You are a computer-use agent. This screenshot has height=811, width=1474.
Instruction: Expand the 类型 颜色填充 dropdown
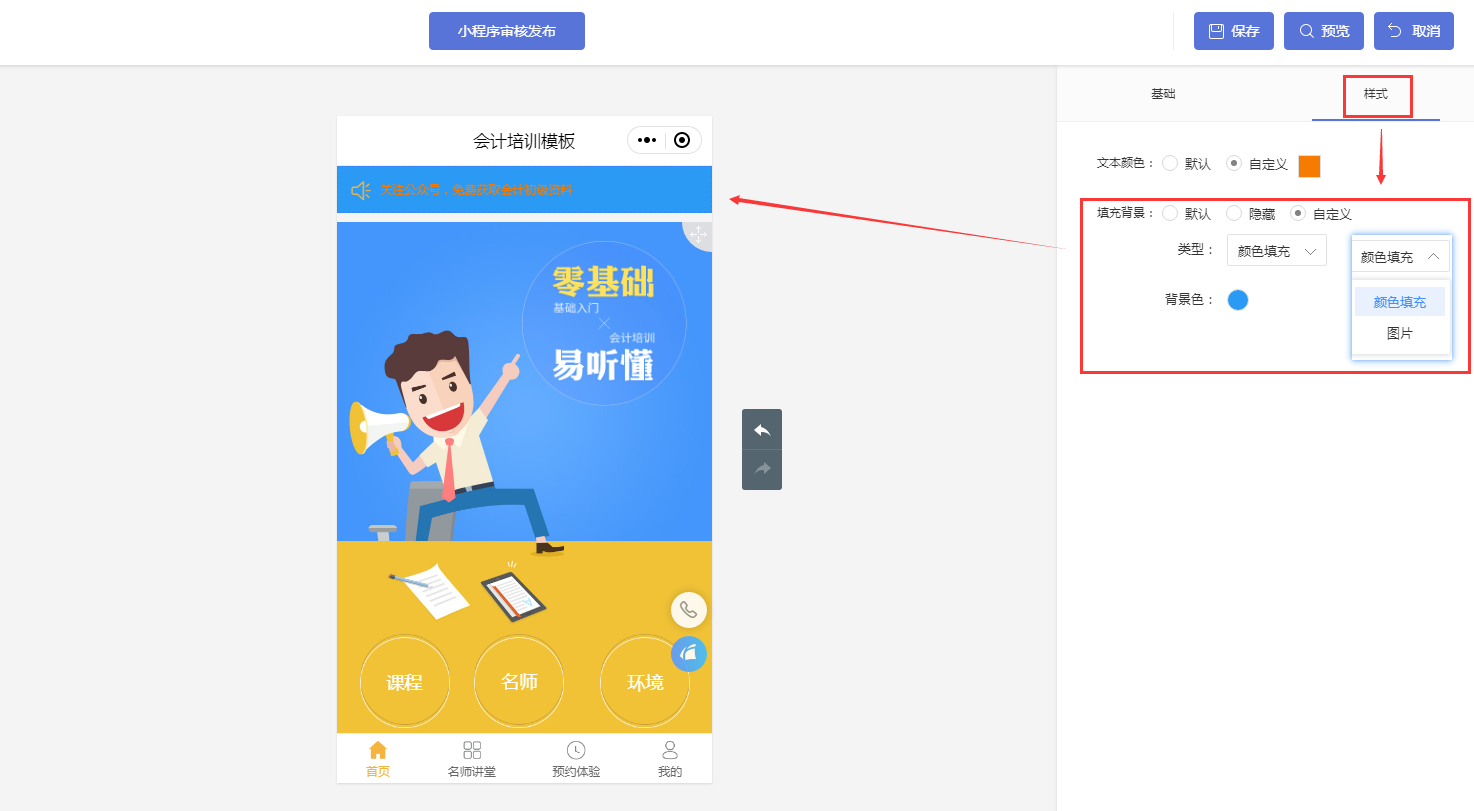pos(1276,251)
